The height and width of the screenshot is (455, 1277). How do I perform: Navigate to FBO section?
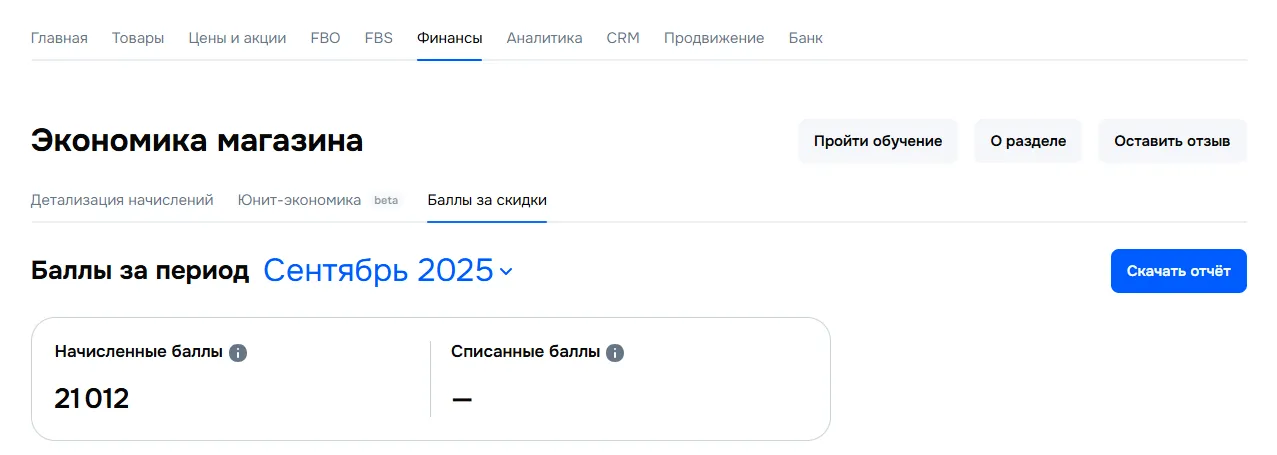pyautogui.click(x=325, y=38)
